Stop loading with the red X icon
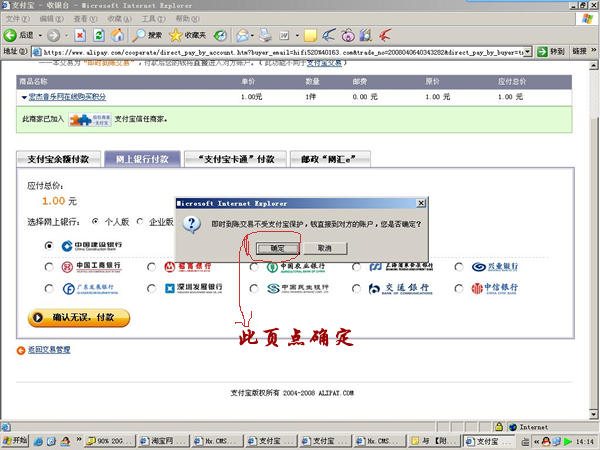The height and width of the screenshot is (450, 600). 80,36
